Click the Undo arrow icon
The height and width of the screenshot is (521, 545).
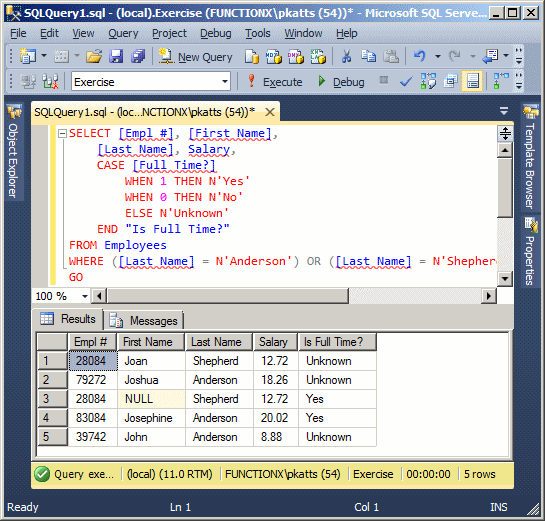coord(420,56)
